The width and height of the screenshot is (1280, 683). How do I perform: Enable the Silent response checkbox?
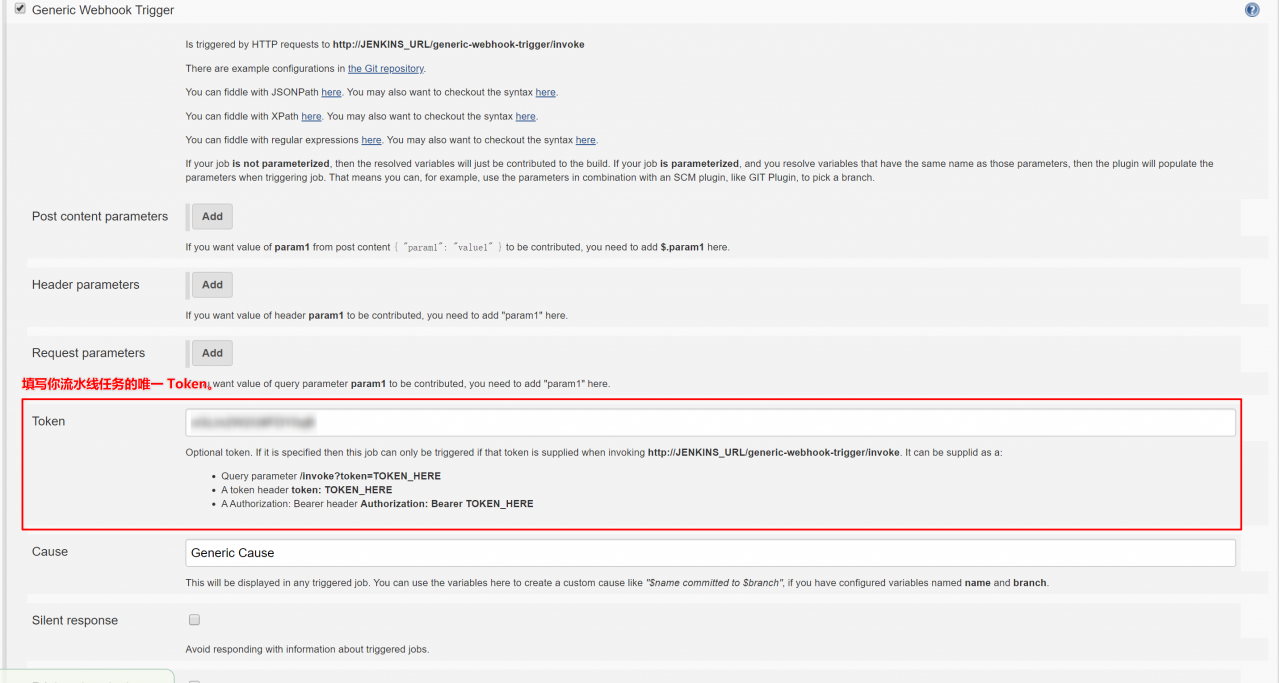click(194, 620)
